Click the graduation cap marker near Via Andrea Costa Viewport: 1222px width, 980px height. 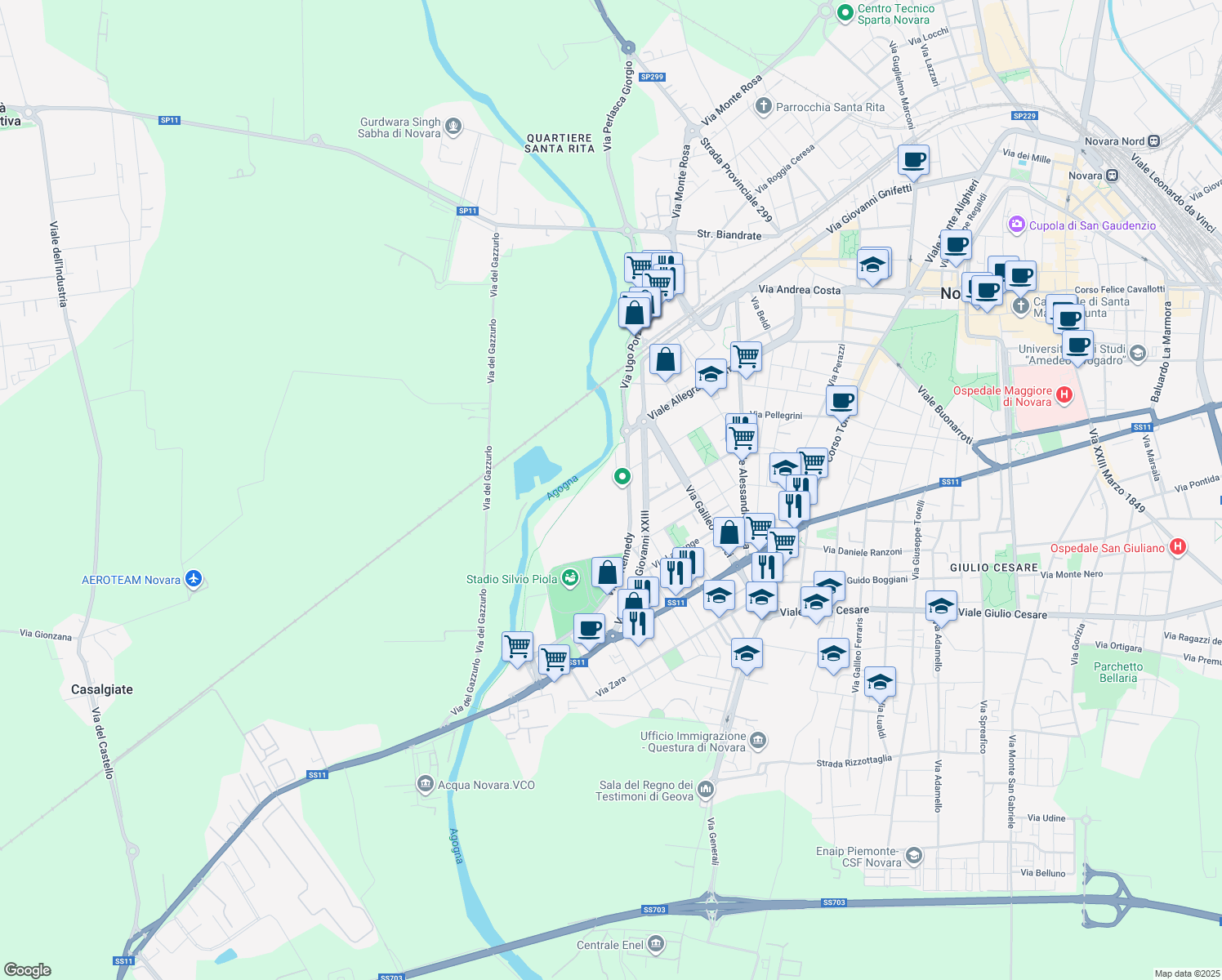(x=873, y=267)
